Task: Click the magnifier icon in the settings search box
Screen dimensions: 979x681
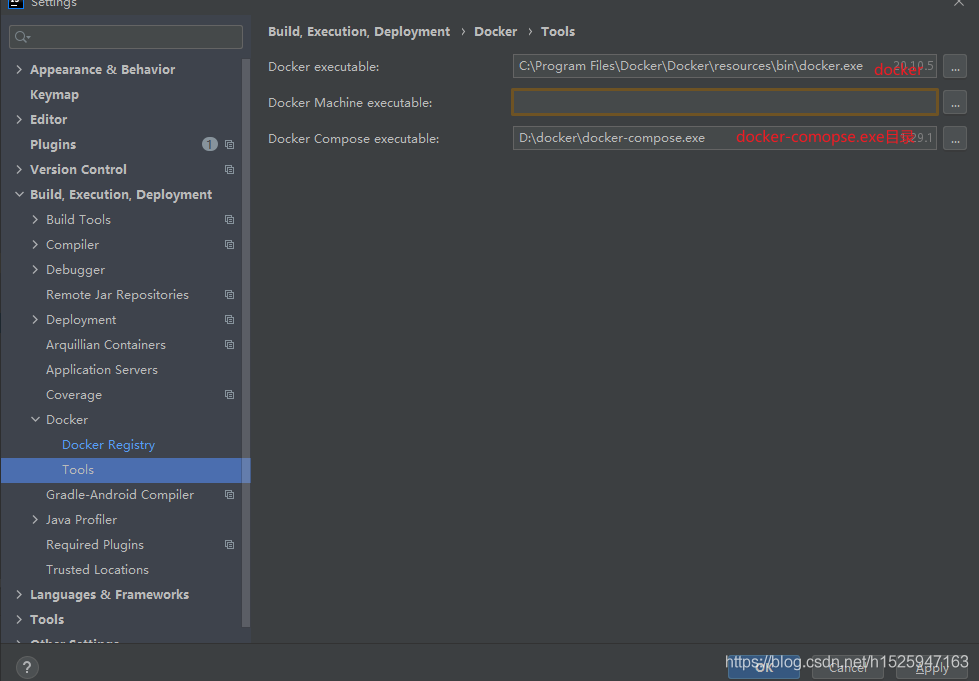Action: click(20, 36)
